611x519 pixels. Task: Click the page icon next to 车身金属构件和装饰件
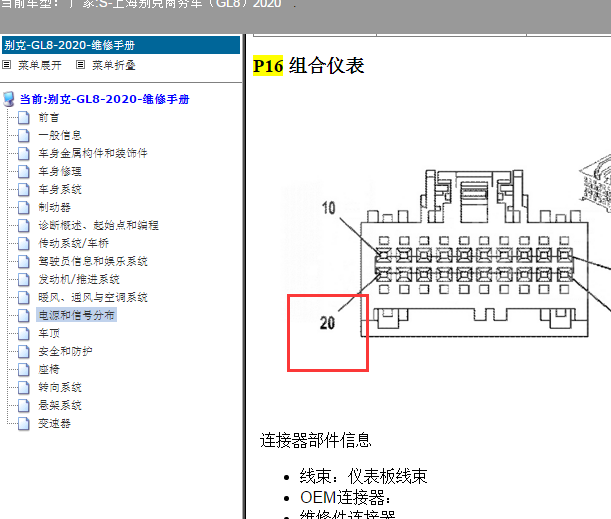click(x=23, y=153)
